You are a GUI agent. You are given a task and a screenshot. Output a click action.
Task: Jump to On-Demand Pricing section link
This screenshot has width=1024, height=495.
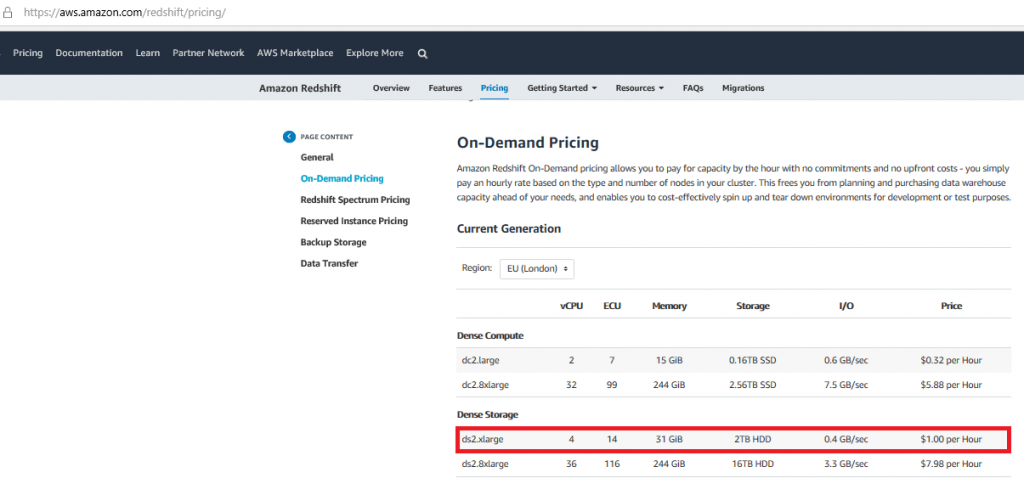point(342,178)
